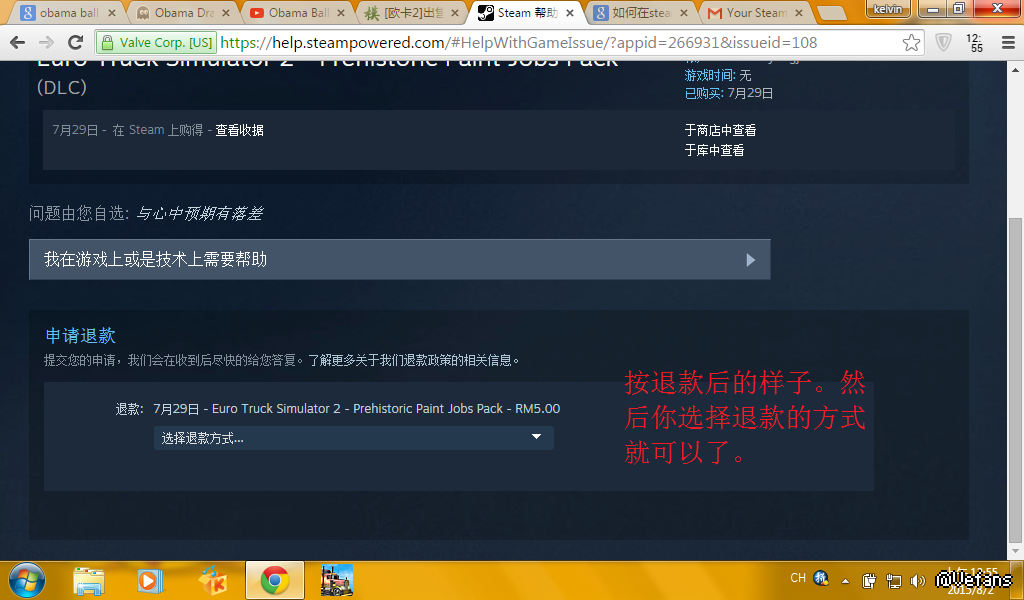Click the shield extension icon
This screenshot has height=600, width=1024.
tap(943, 43)
